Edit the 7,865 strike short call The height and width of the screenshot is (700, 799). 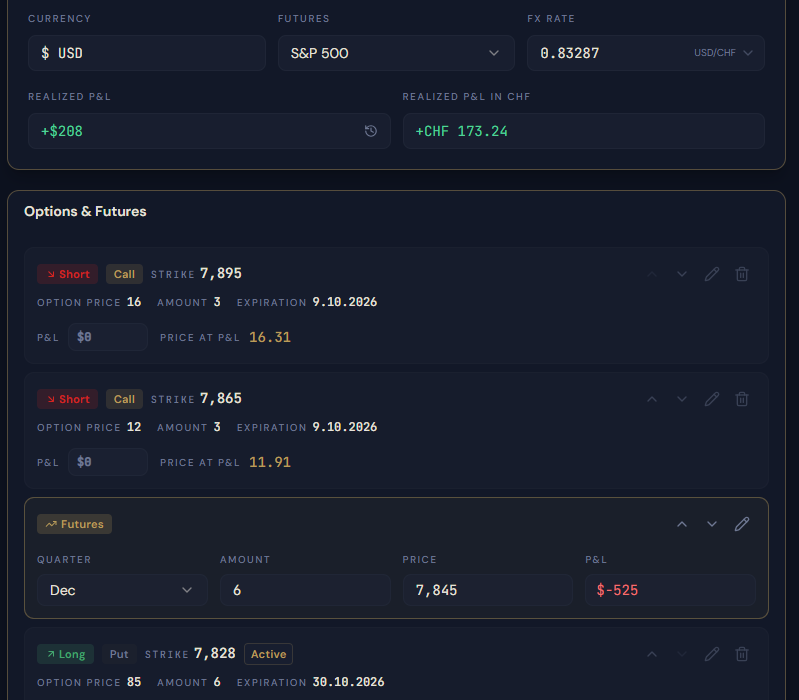(x=712, y=399)
